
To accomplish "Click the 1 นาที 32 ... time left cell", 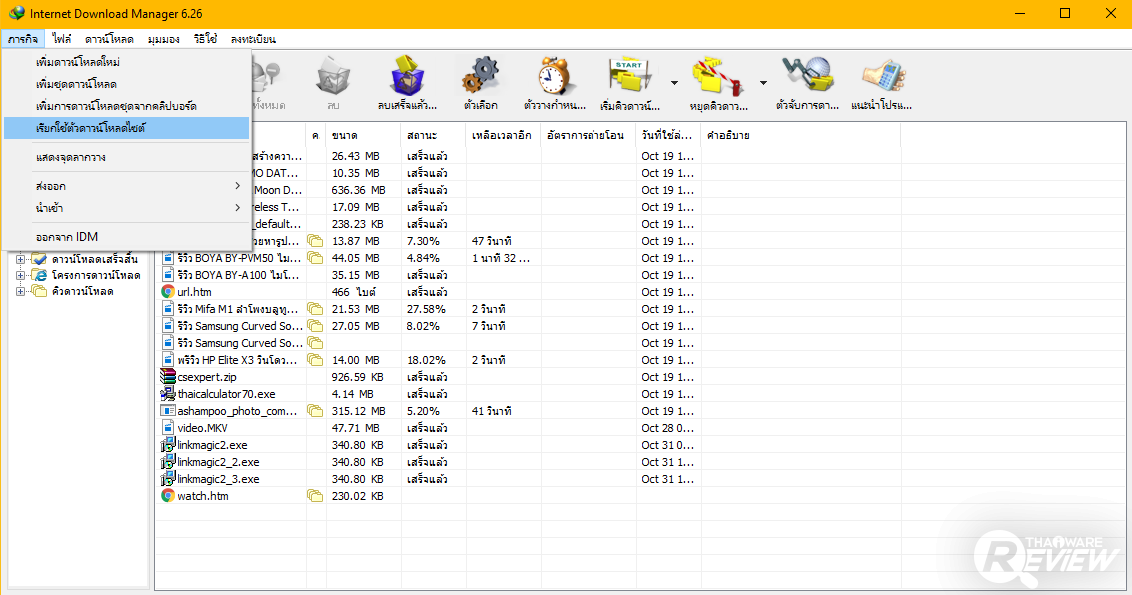I will tap(501, 258).
